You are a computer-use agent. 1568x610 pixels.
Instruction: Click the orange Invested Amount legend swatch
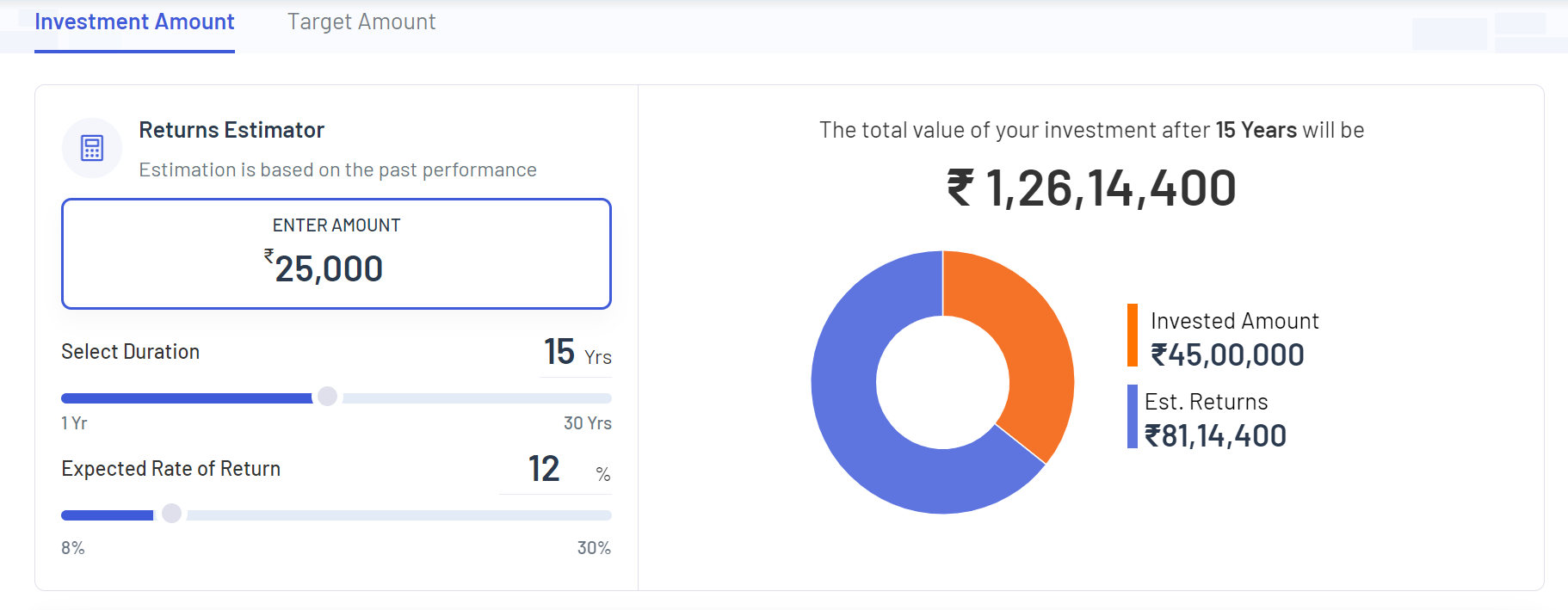pyautogui.click(x=1133, y=336)
